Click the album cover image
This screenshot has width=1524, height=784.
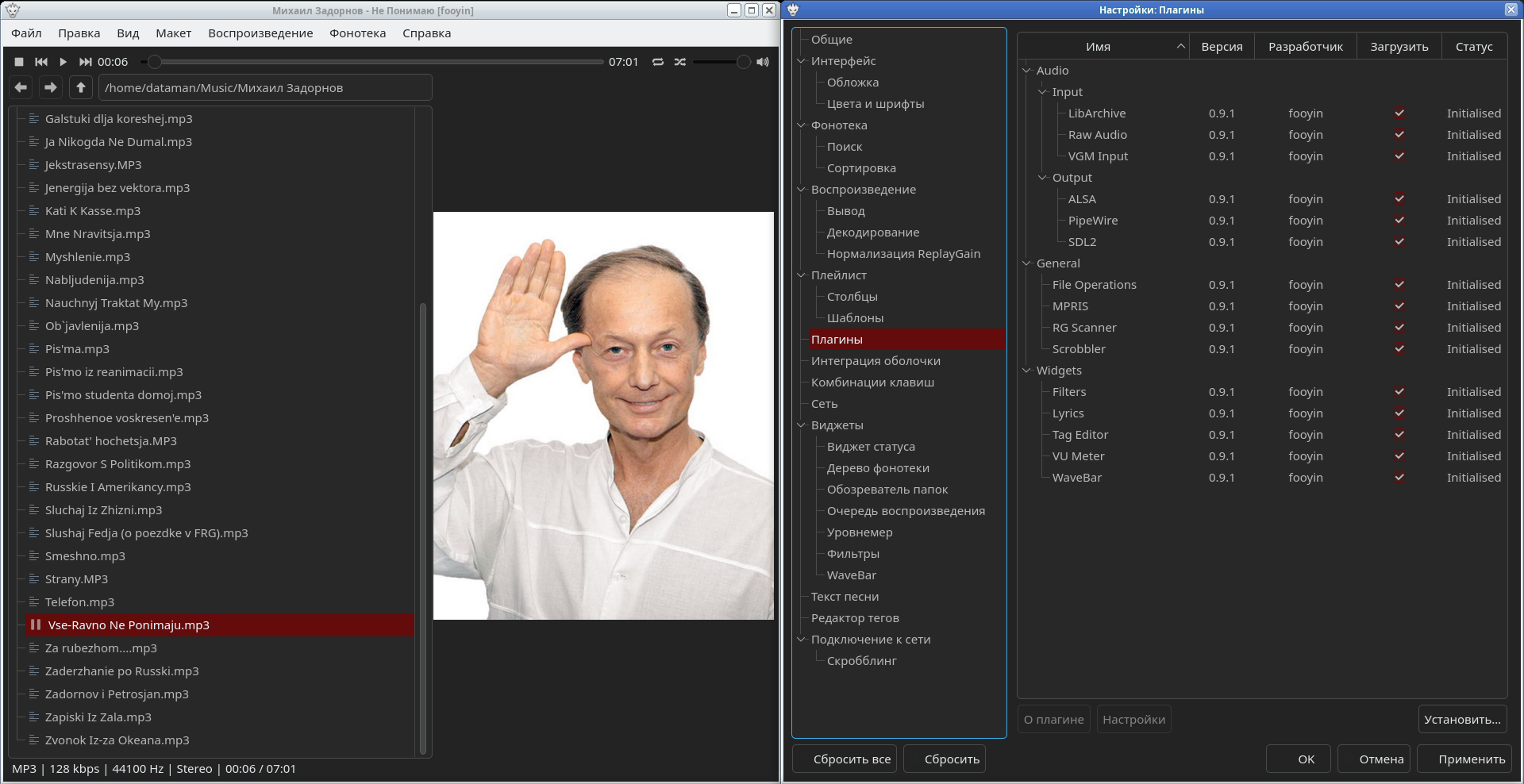click(603, 416)
